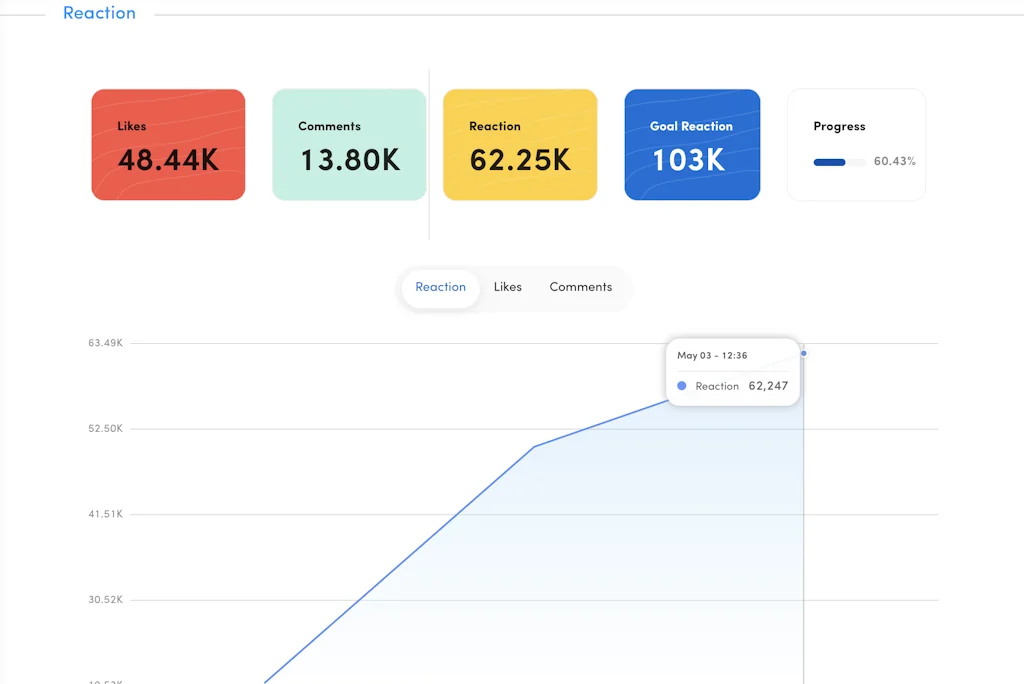Click the 41.51K axis label
1024x684 pixels.
tap(105, 514)
